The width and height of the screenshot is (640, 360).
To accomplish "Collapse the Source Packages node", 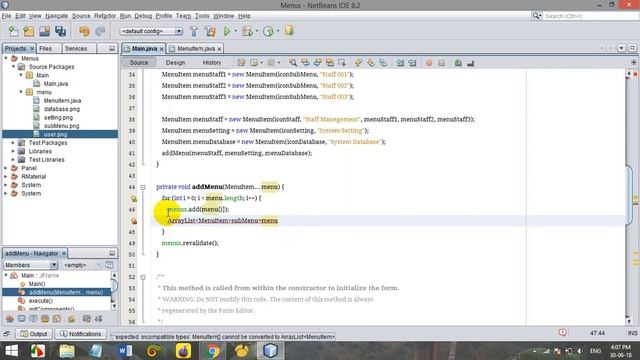I will [x=13, y=67].
